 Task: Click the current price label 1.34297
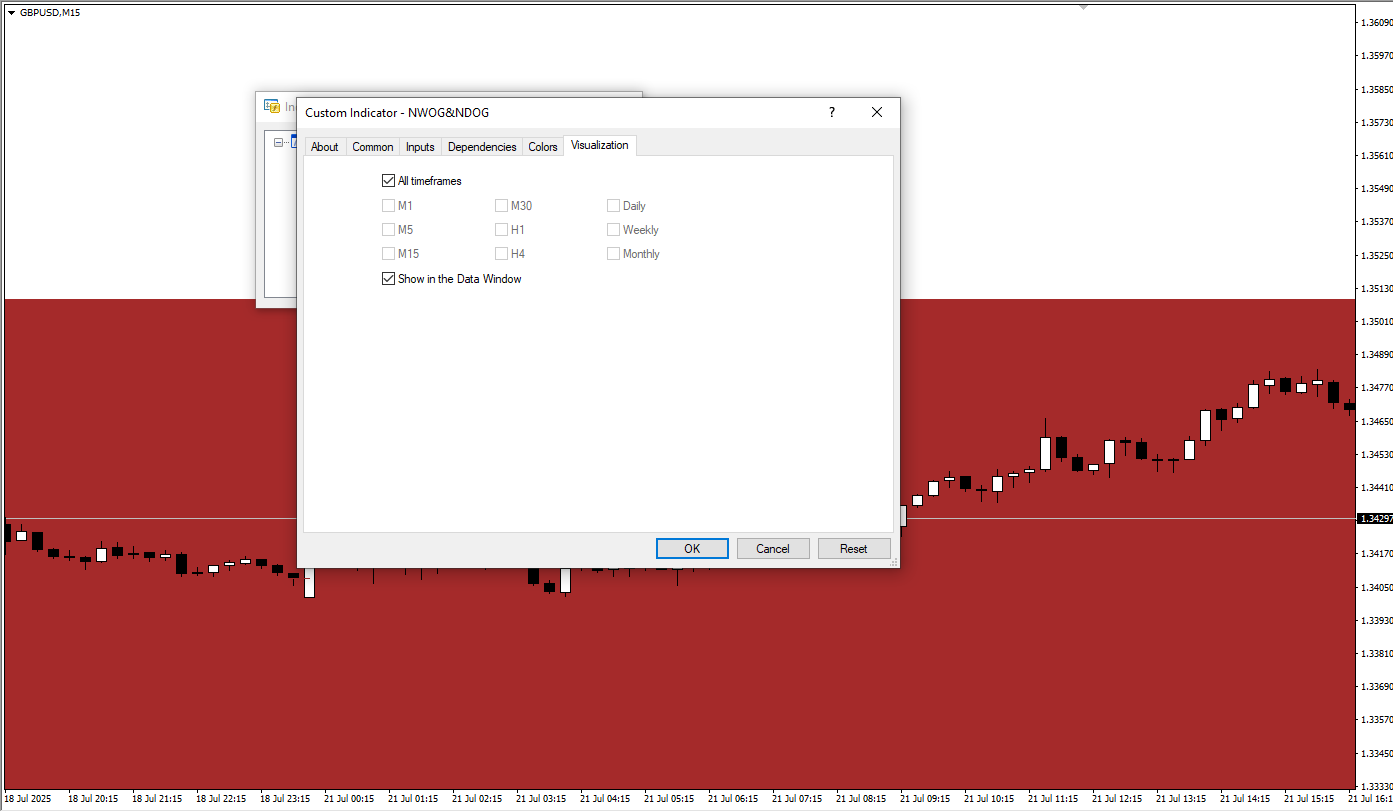pos(1375,519)
